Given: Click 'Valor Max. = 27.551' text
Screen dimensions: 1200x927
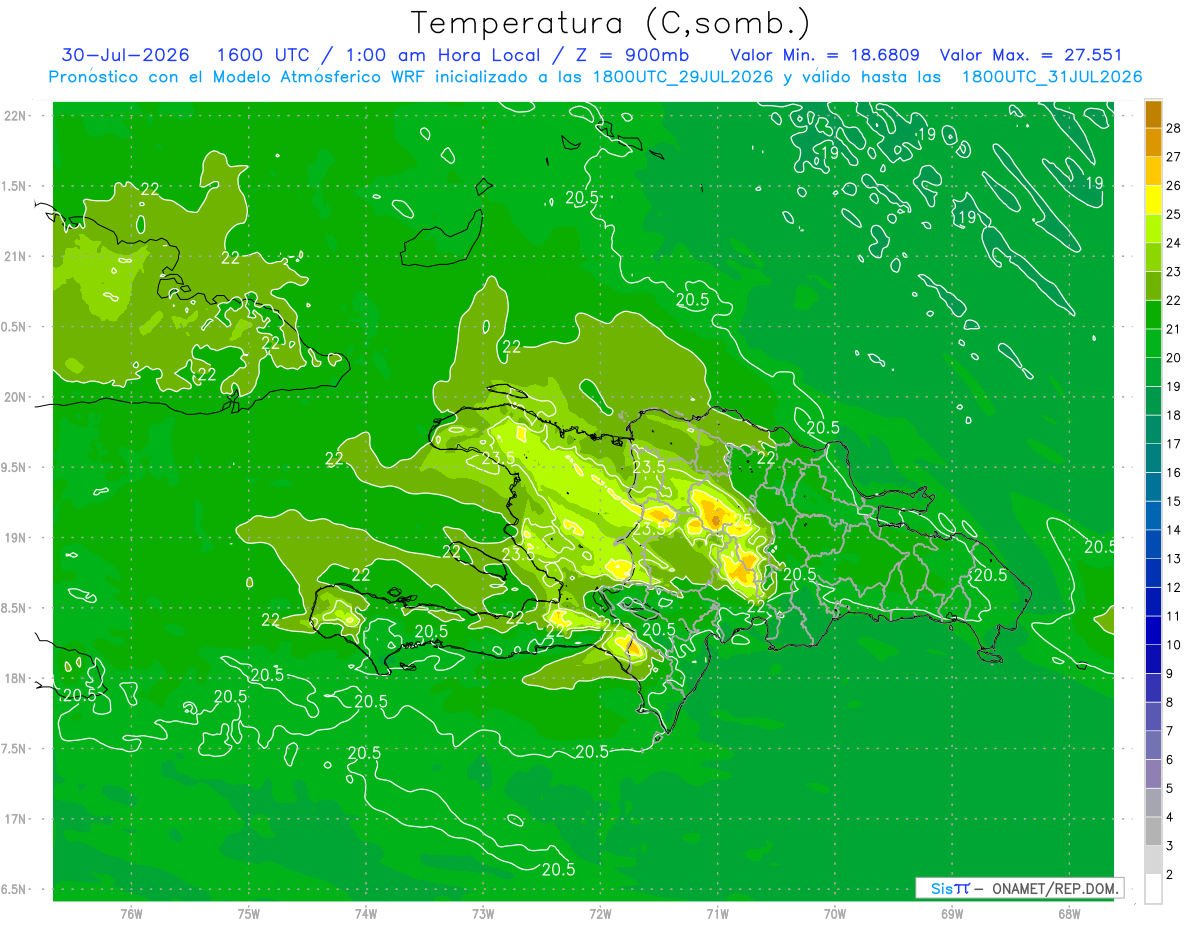Looking at the screenshot, I should (1031, 55).
